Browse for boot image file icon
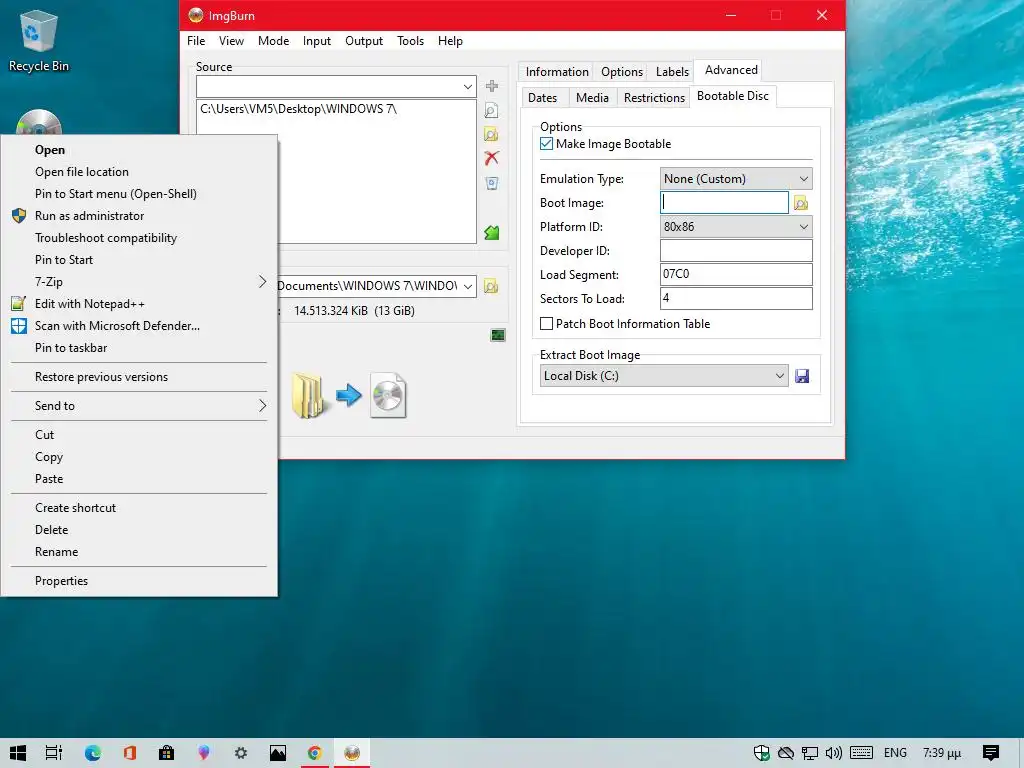 801,203
